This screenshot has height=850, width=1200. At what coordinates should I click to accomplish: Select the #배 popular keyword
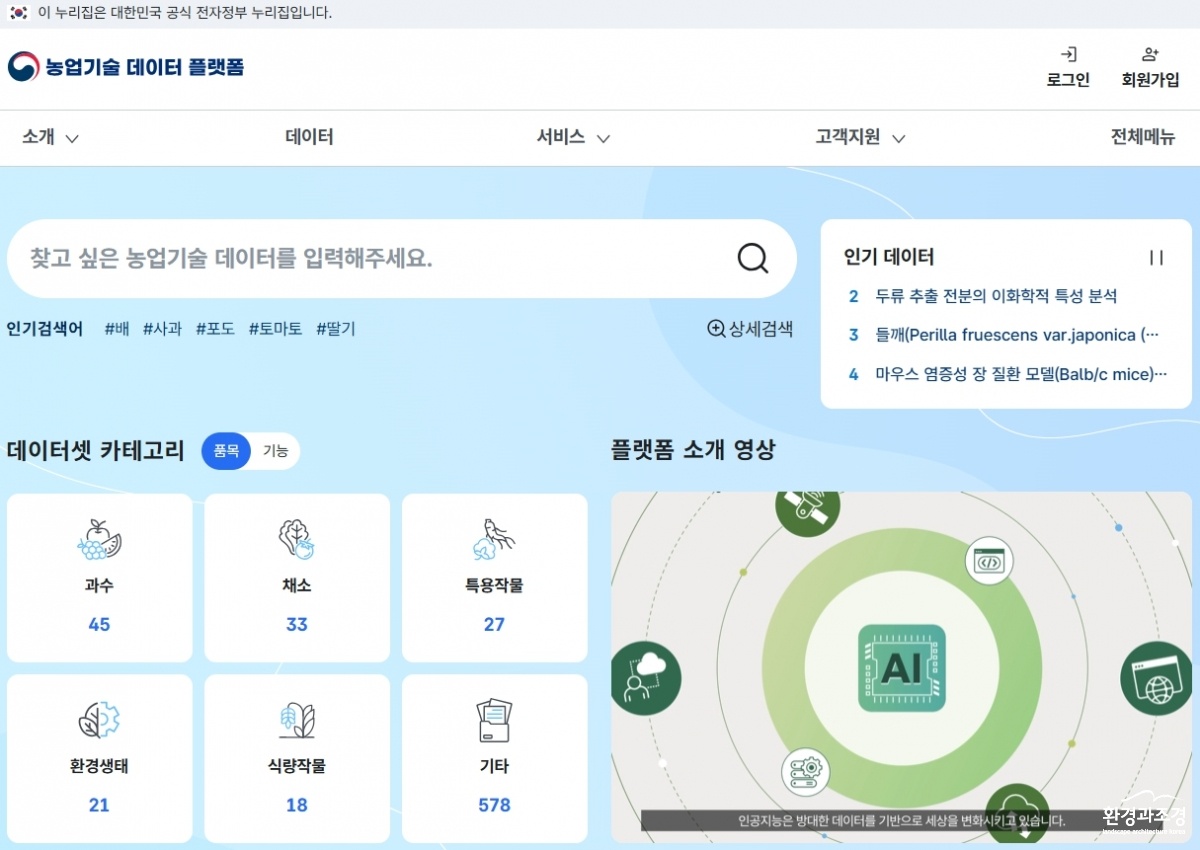click(x=117, y=328)
